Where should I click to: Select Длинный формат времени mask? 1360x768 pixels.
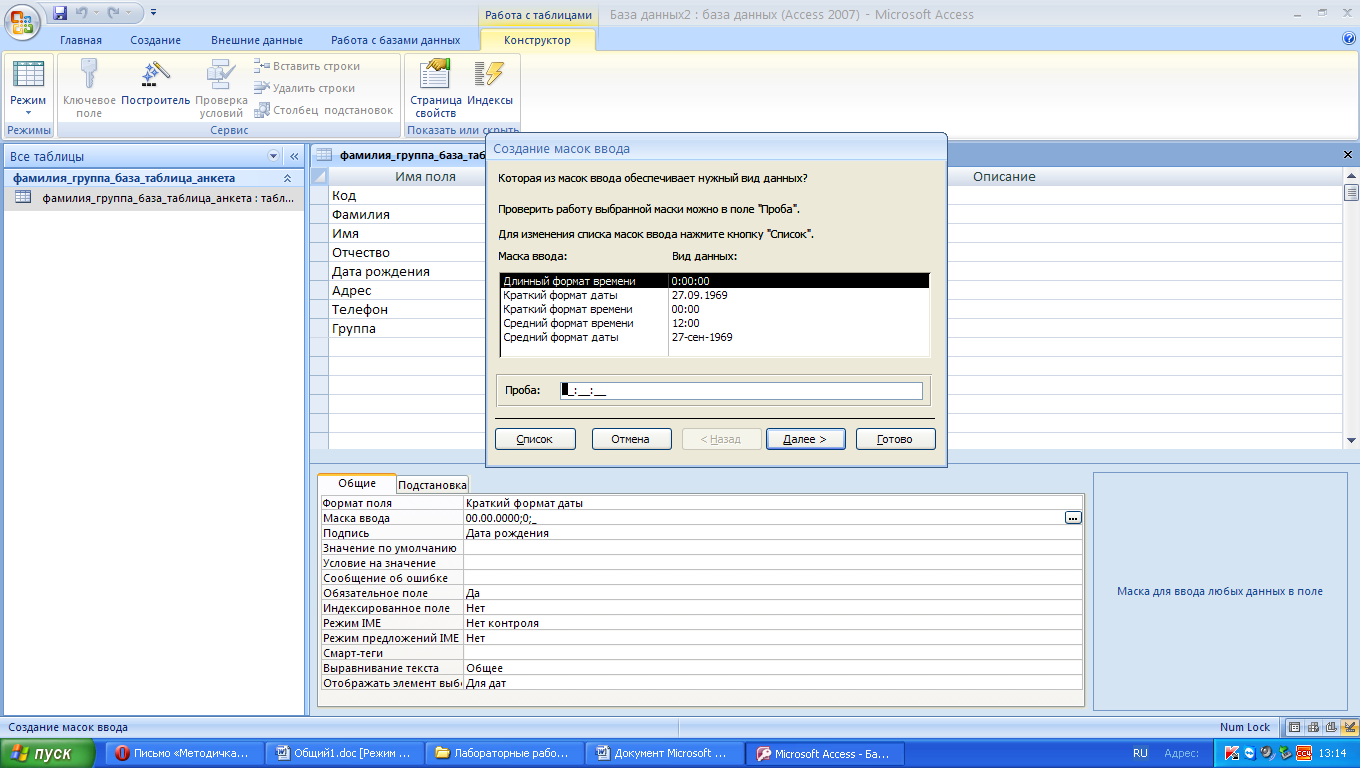click(714, 281)
